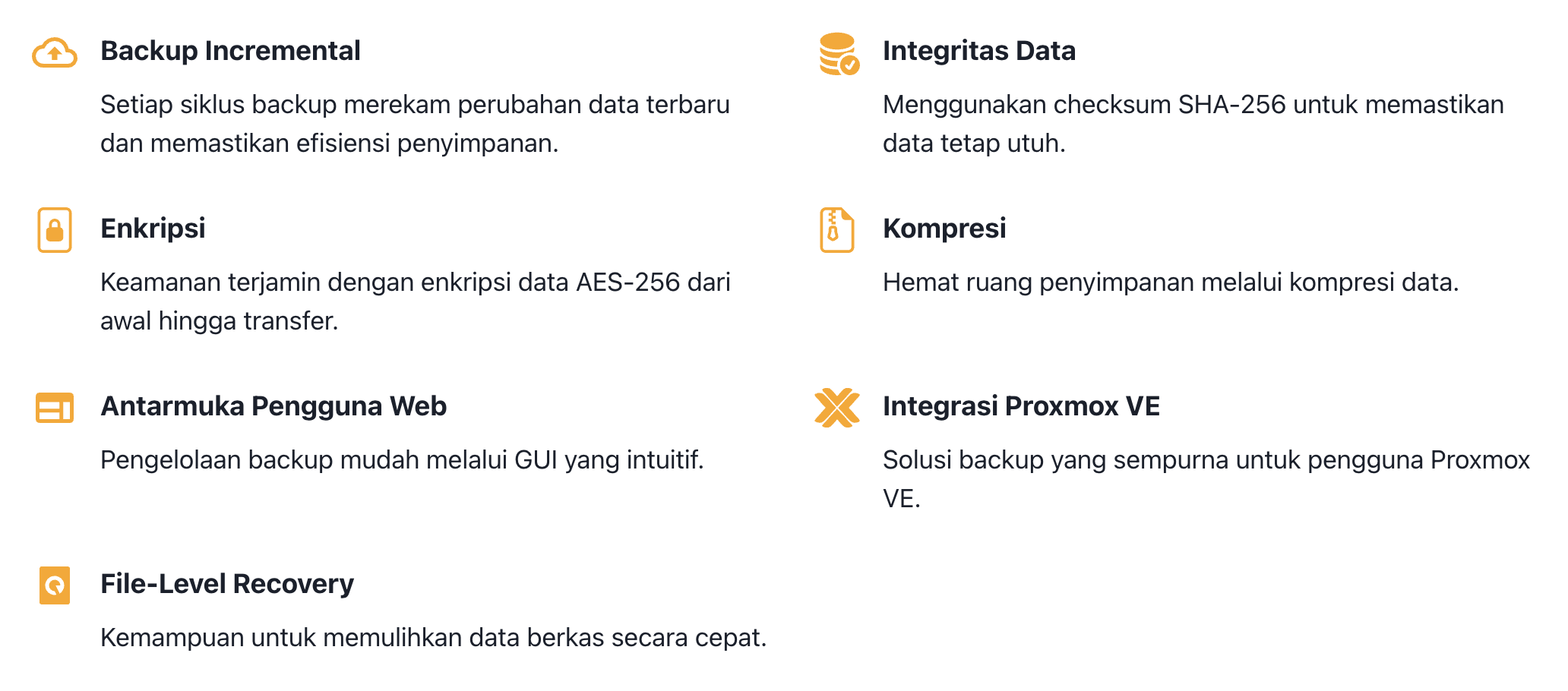Click the File-Level Recovery heading
1568x691 pixels.
(227, 584)
